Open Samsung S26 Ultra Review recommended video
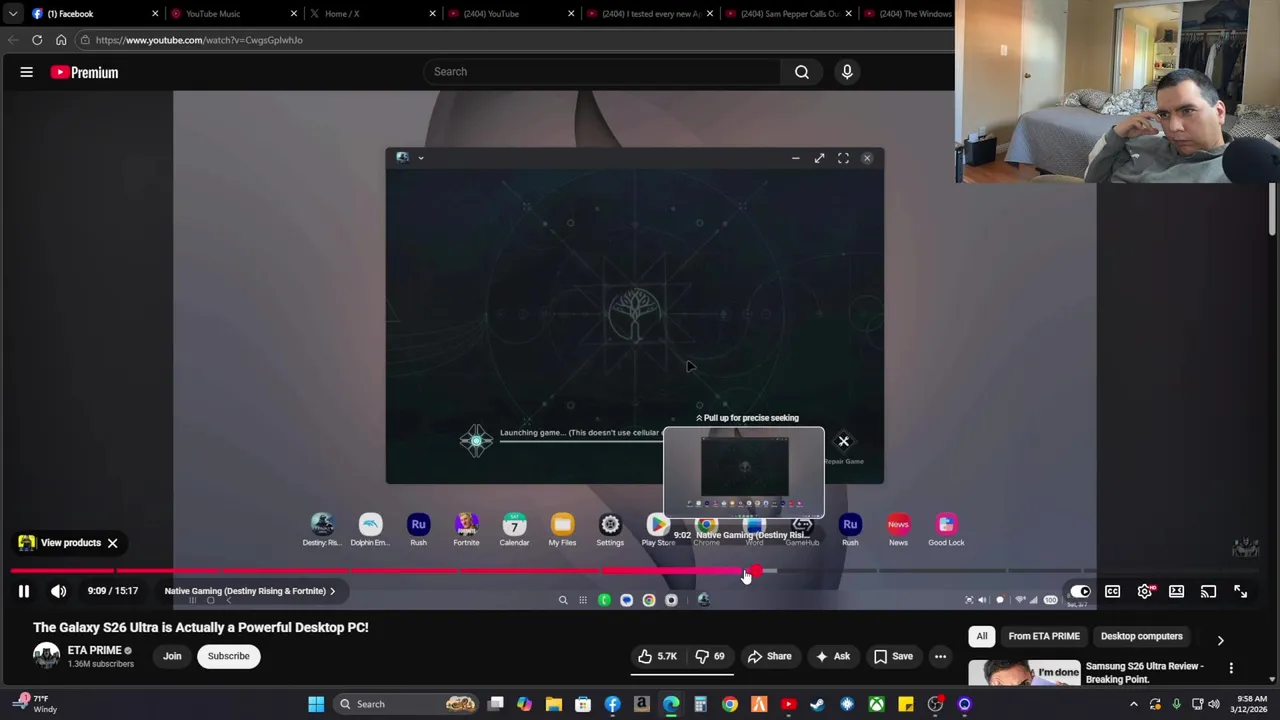1280x720 pixels. coord(1144,672)
